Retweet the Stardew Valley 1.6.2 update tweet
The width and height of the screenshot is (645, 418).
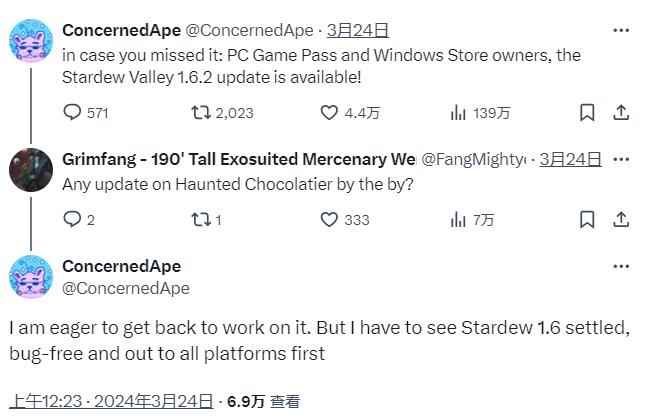point(199,113)
